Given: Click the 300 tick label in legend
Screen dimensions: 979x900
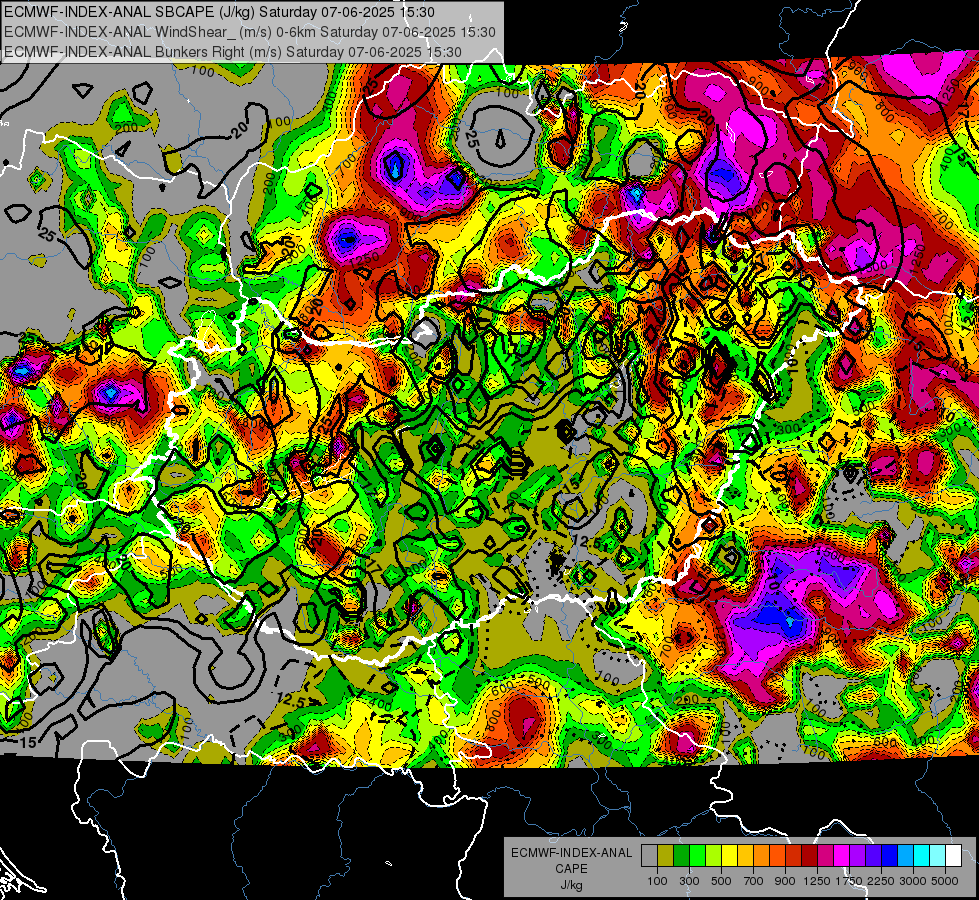Looking at the screenshot, I should pos(689,881).
